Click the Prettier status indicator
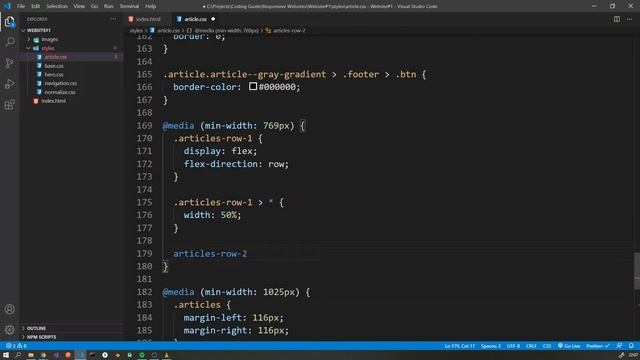 [x=598, y=346]
